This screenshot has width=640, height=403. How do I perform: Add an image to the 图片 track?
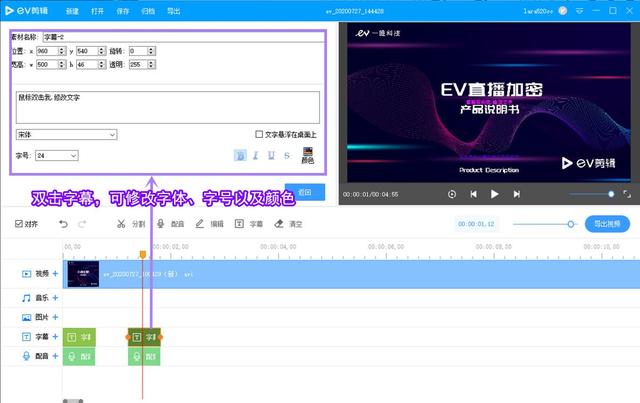click(x=55, y=317)
